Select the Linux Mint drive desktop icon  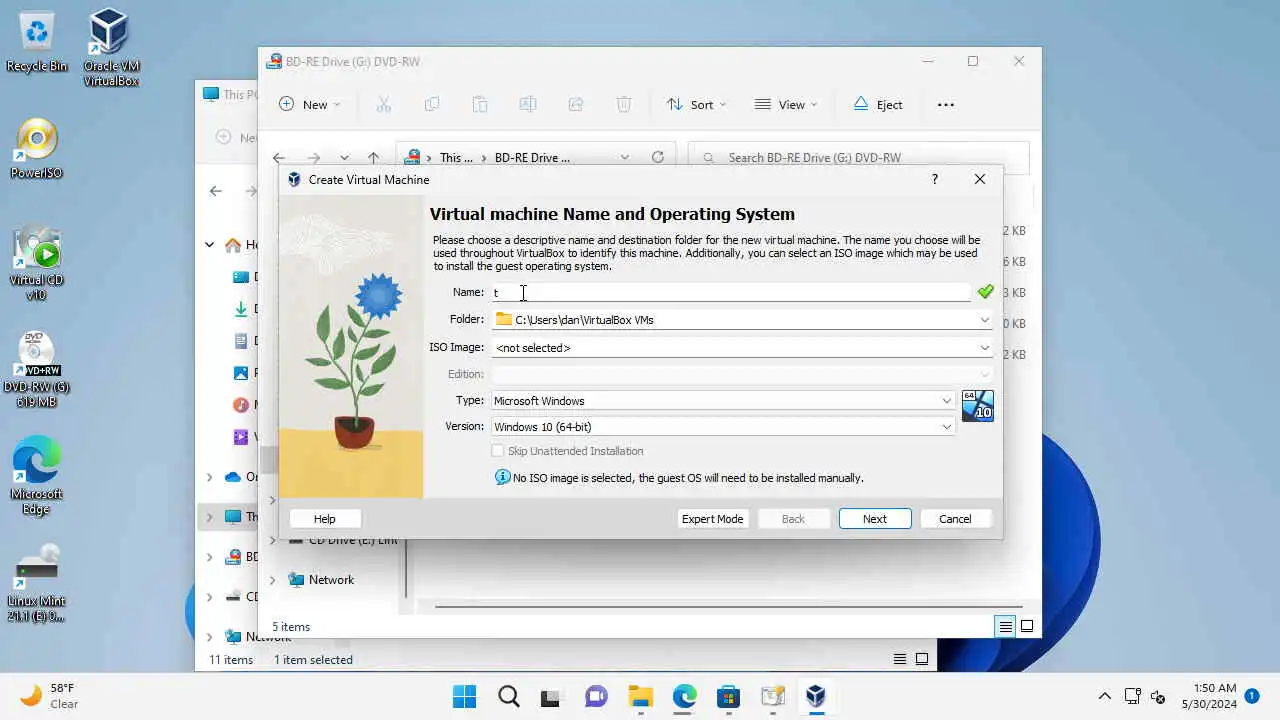coord(37,584)
